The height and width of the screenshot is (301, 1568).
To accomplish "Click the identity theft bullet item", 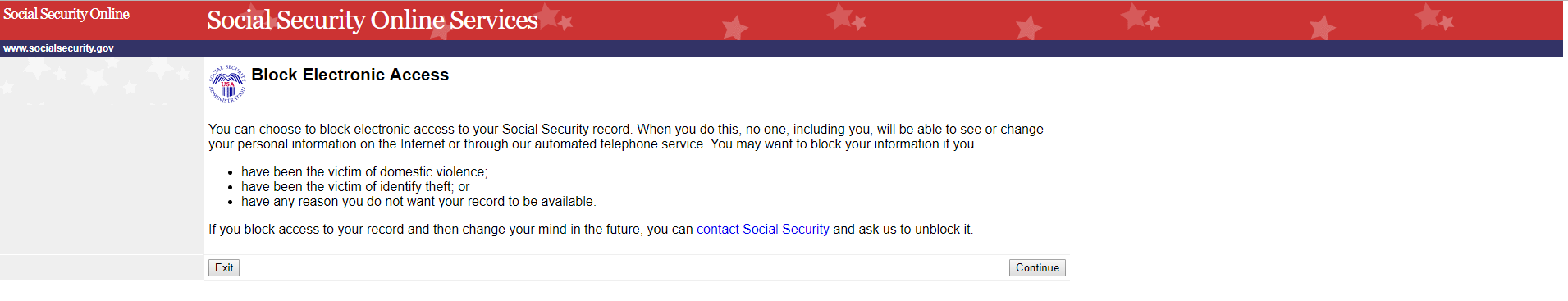I will click(355, 187).
